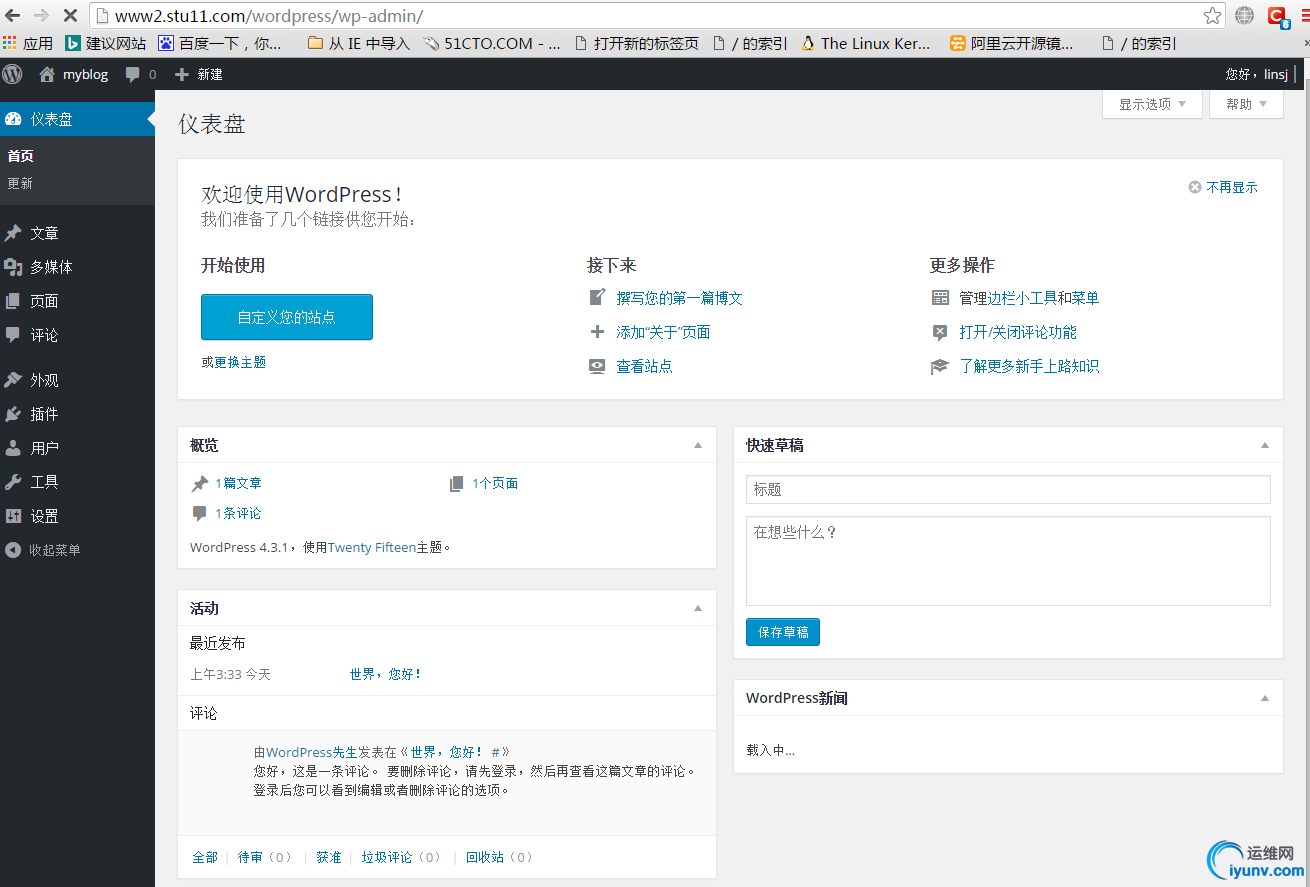Select the 更新 submenu item
The width and height of the screenshot is (1310, 887).
click(20, 183)
